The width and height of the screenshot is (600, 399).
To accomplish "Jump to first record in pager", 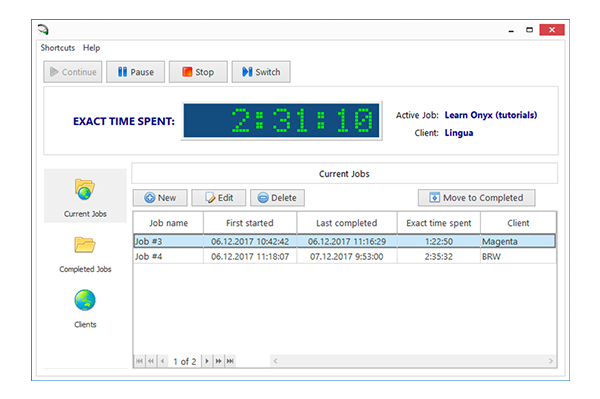I will [139, 361].
